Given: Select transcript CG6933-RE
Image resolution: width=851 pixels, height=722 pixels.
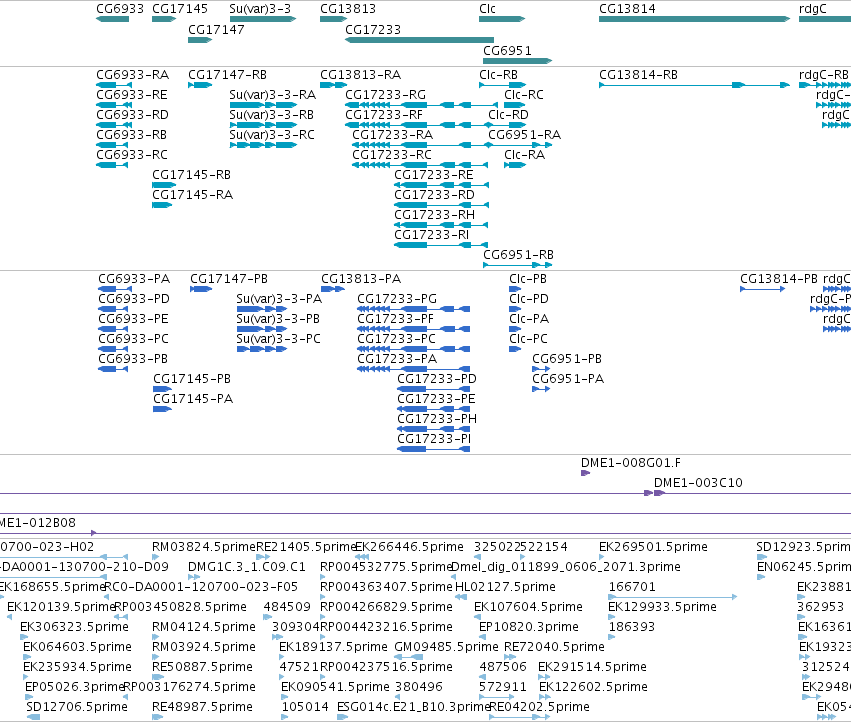Looking at the screenshot, I should [132, 95].
